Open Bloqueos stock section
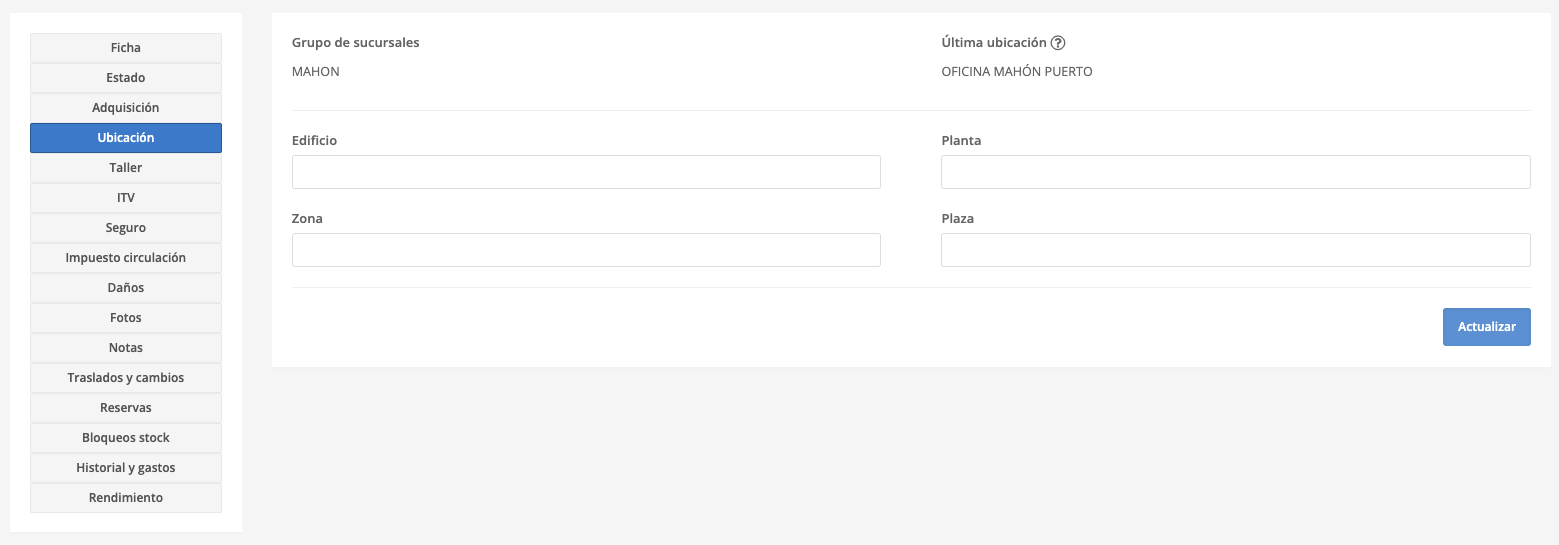 (126, 438)
